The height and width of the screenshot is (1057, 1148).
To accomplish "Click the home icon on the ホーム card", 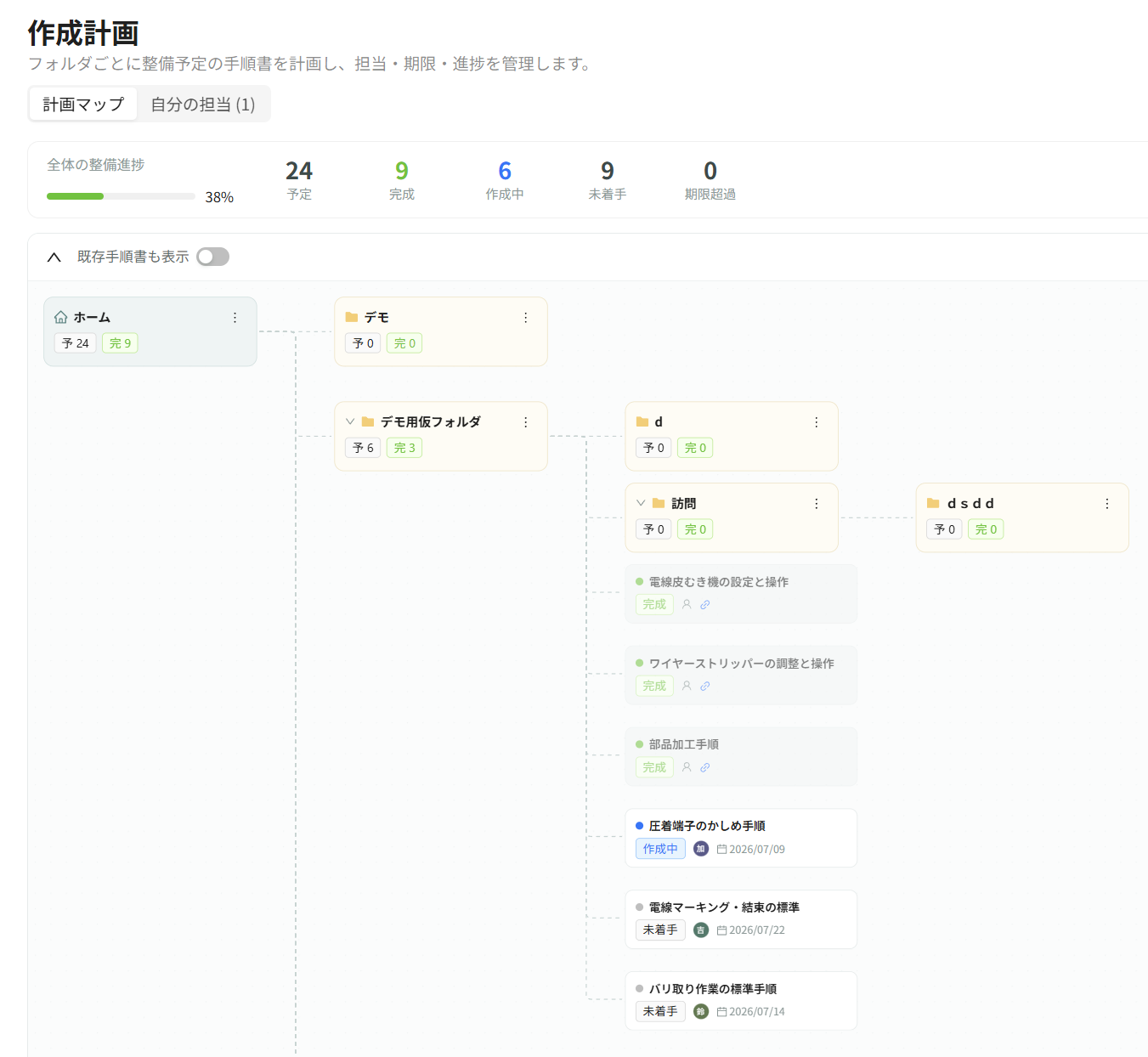I will (x=60, y=317).
